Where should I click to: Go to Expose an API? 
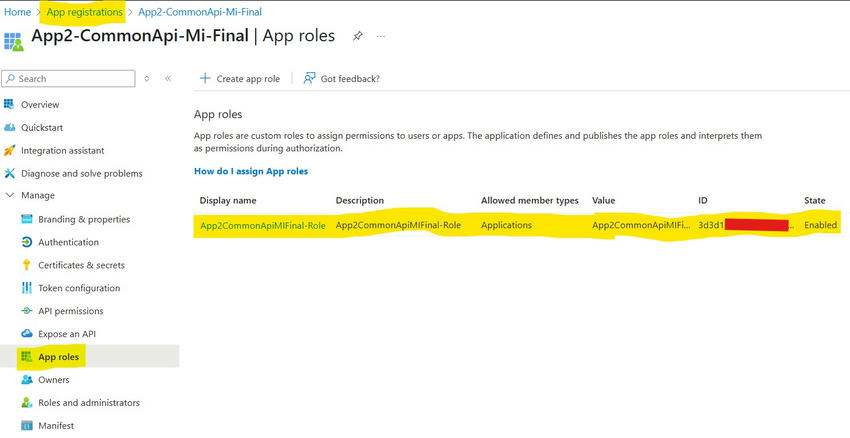(x=67, y=334)
